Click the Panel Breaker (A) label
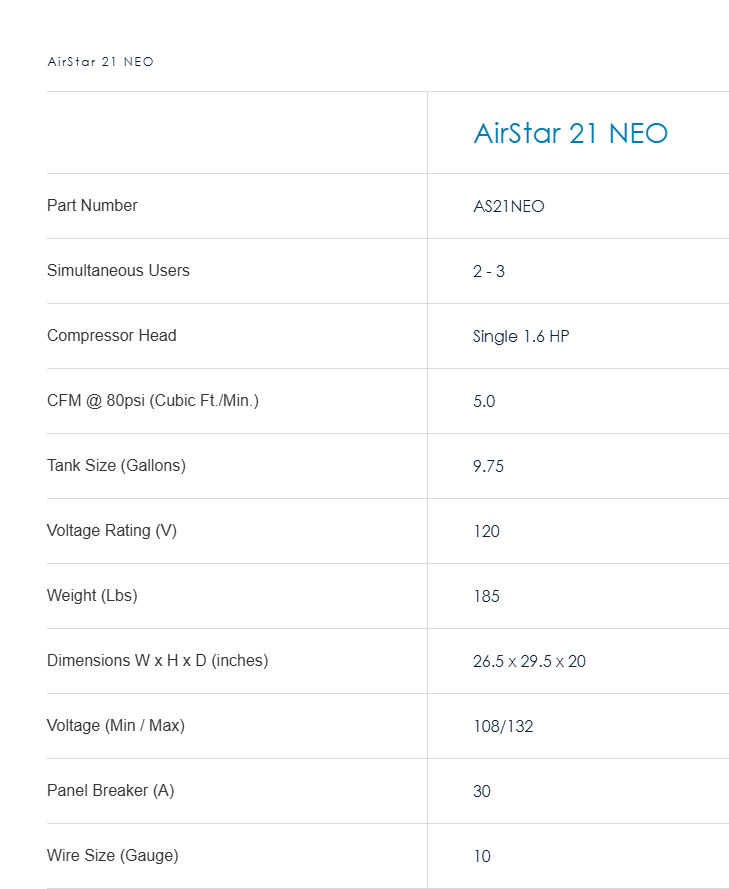The height and width of the screenshot is (889, 729). coord(110,790)
